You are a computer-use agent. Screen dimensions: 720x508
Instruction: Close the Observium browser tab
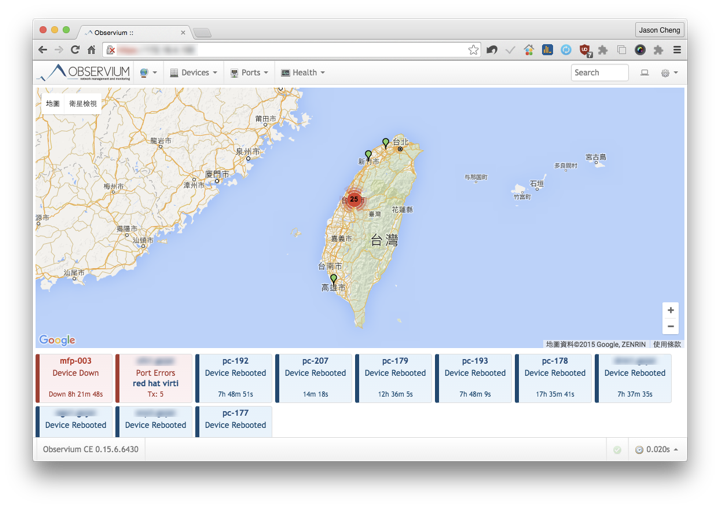click(183, 33)
